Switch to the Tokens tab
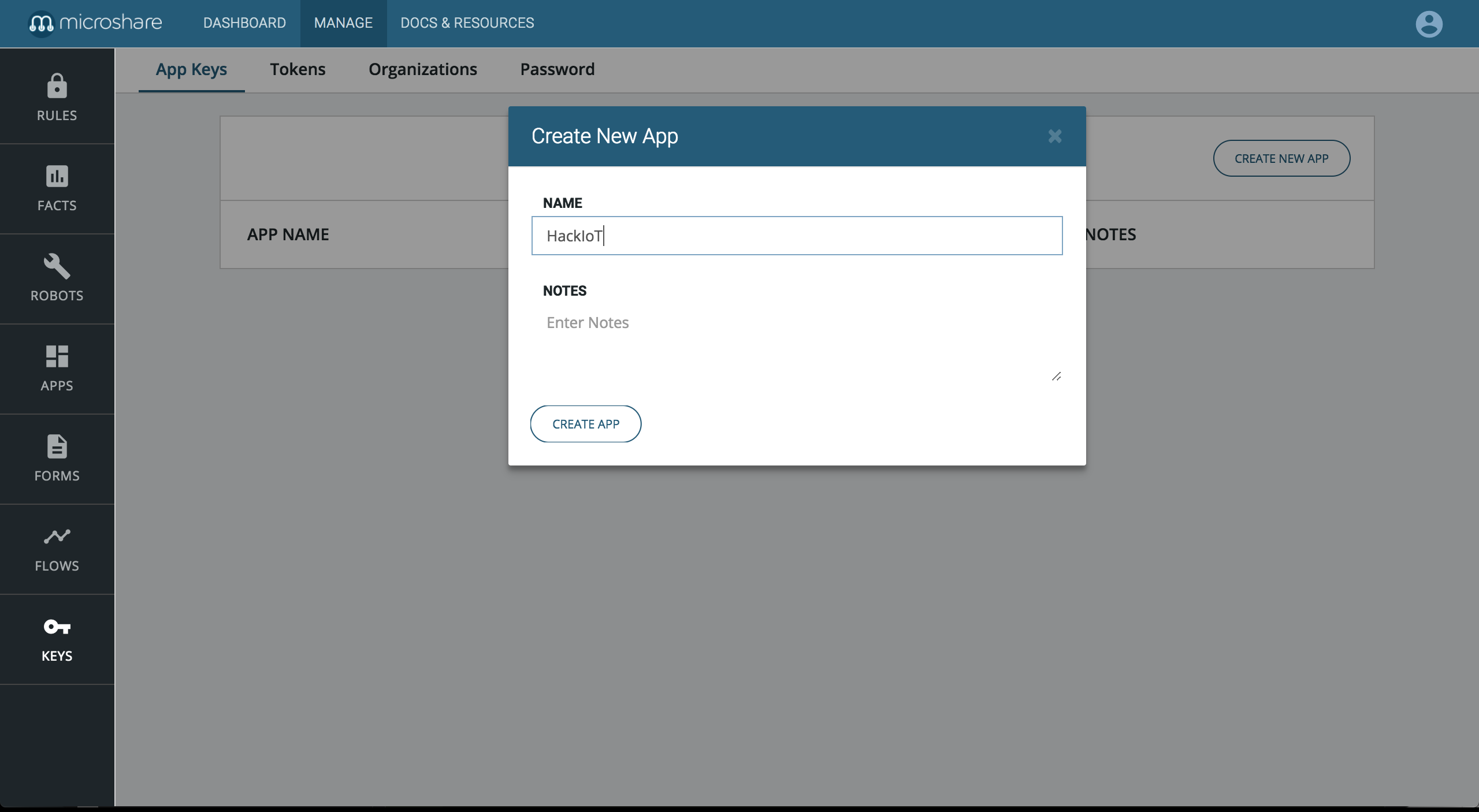The height and width of the screenshot is (812, 1479). [298, 69]
